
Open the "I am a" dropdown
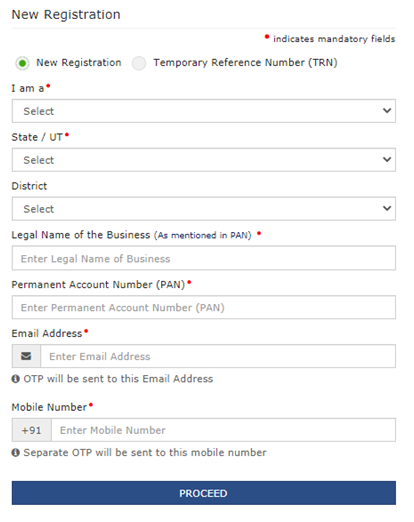(x=204, y=111)
